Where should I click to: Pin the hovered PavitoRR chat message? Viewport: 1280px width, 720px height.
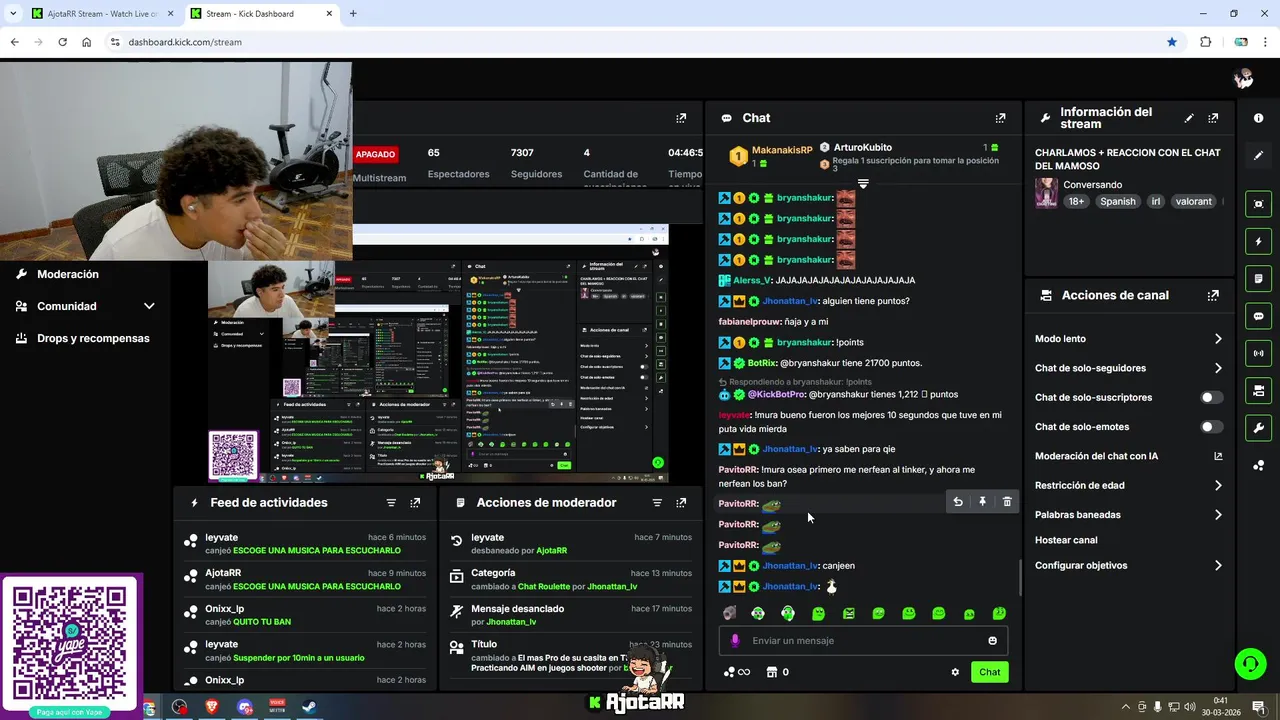[982, 502]
